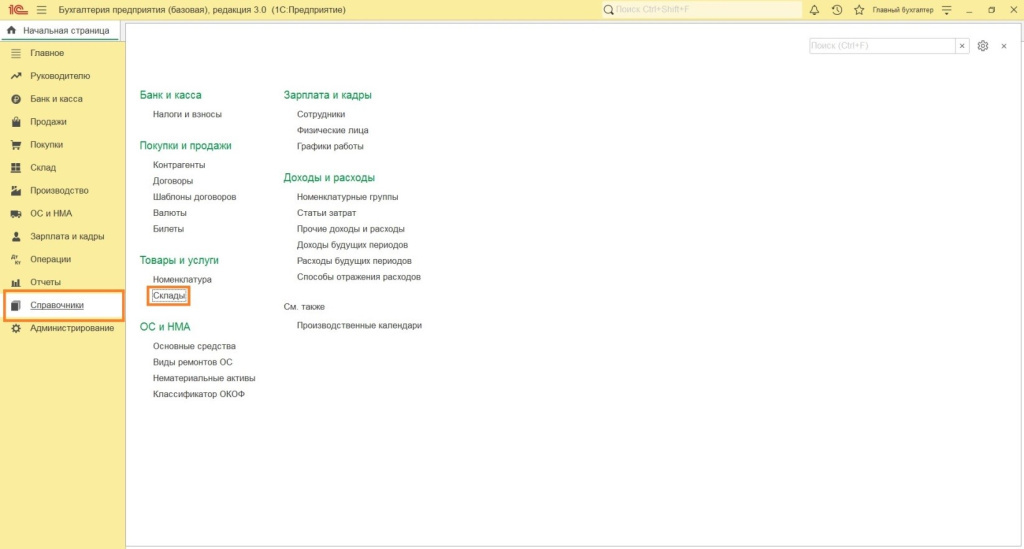Open Контрагенты directory
The image size is (1024, 549).
point(179,165)
